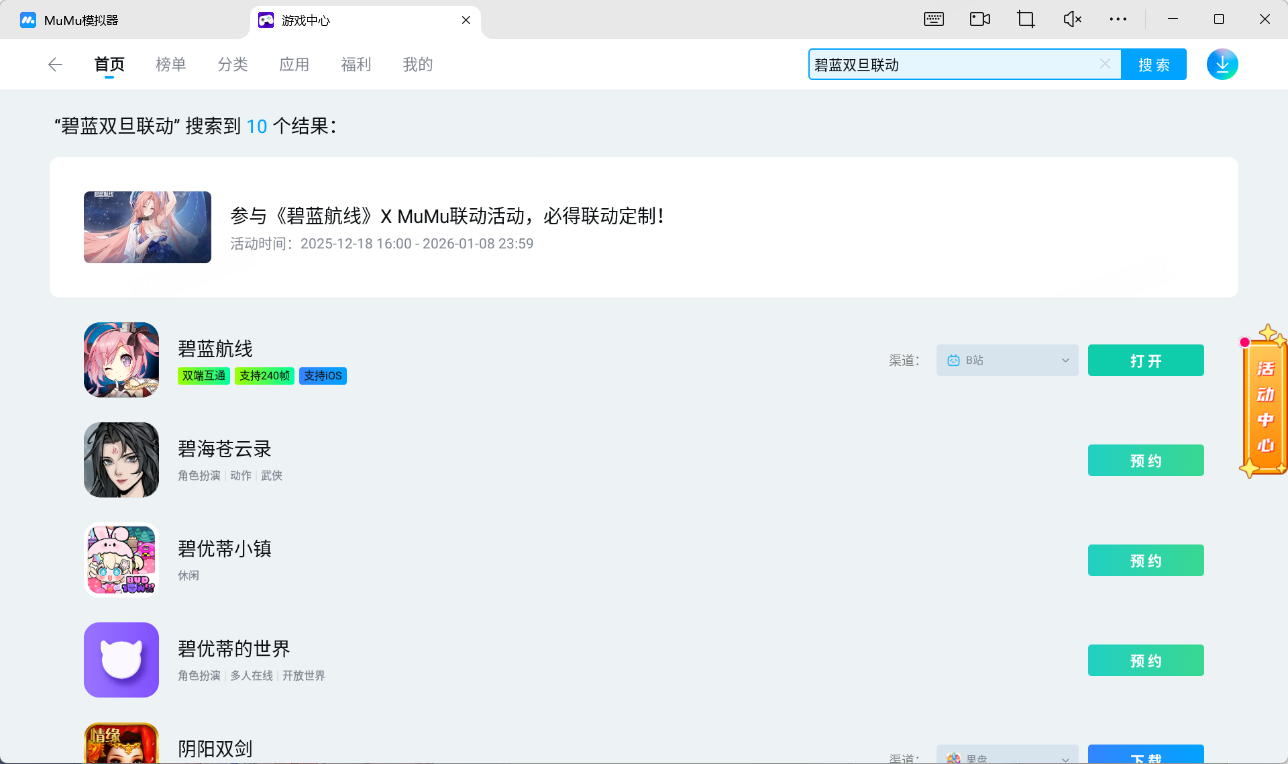Switch to the 榜单 tab
1288x764 pixels.
click(171, 64)
